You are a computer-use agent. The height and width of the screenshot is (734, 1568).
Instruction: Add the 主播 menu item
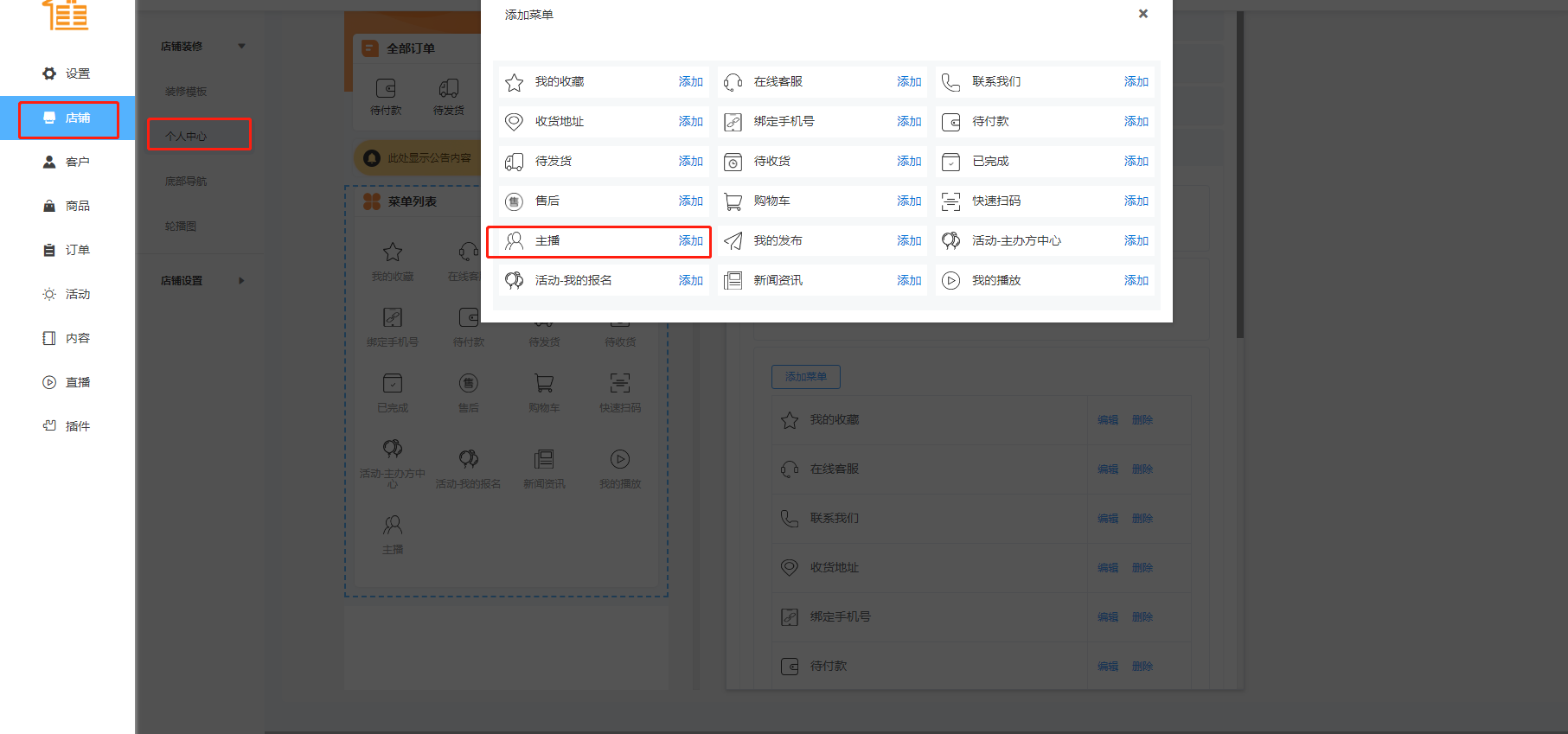click(x=690, y=241)
